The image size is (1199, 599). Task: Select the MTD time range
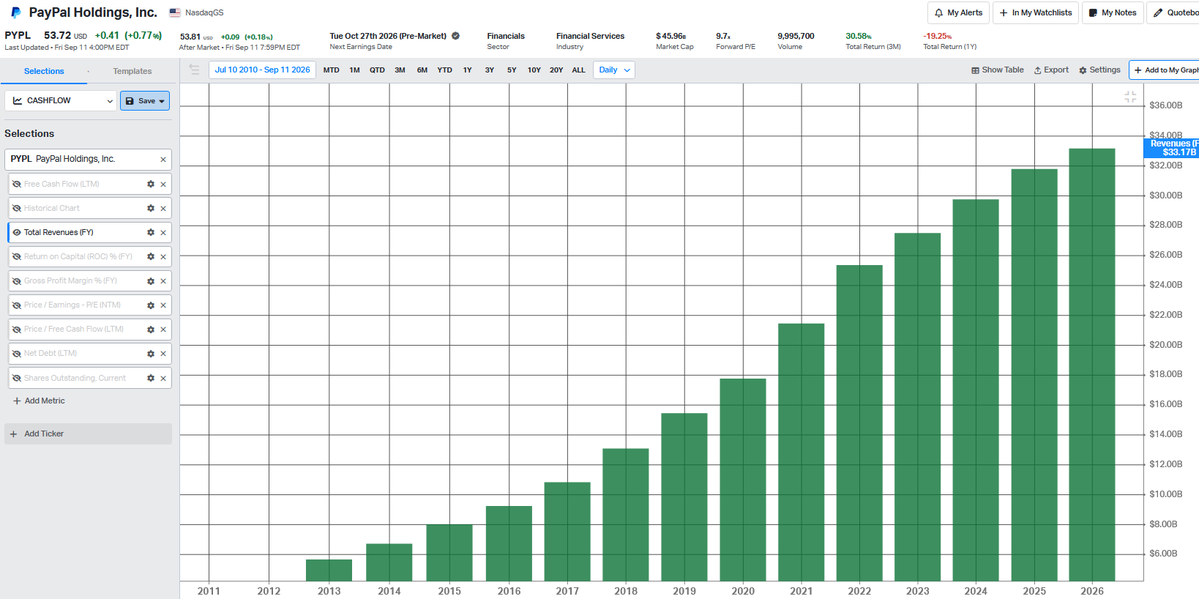(x=331, y=70)
